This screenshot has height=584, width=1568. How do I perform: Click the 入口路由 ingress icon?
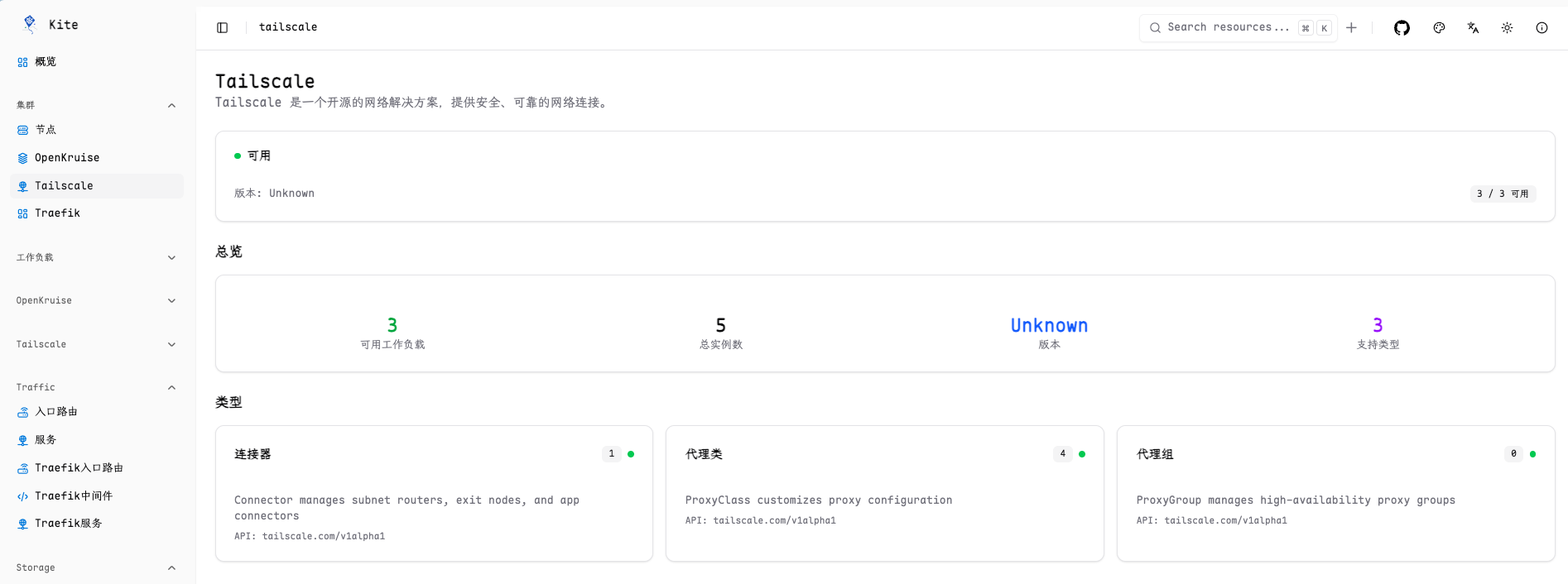22,412
